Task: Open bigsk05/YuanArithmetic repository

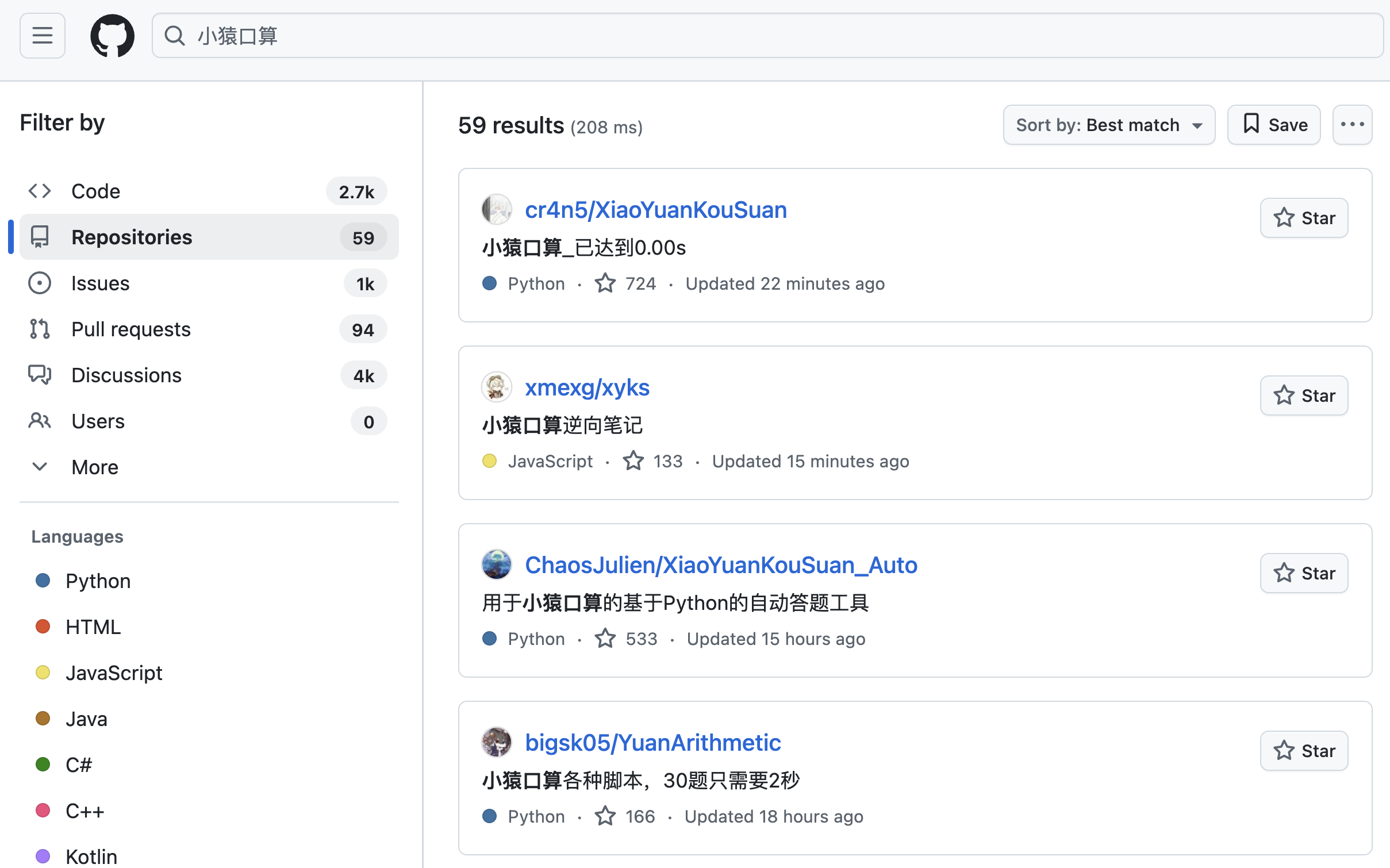Action: [652, 743]
